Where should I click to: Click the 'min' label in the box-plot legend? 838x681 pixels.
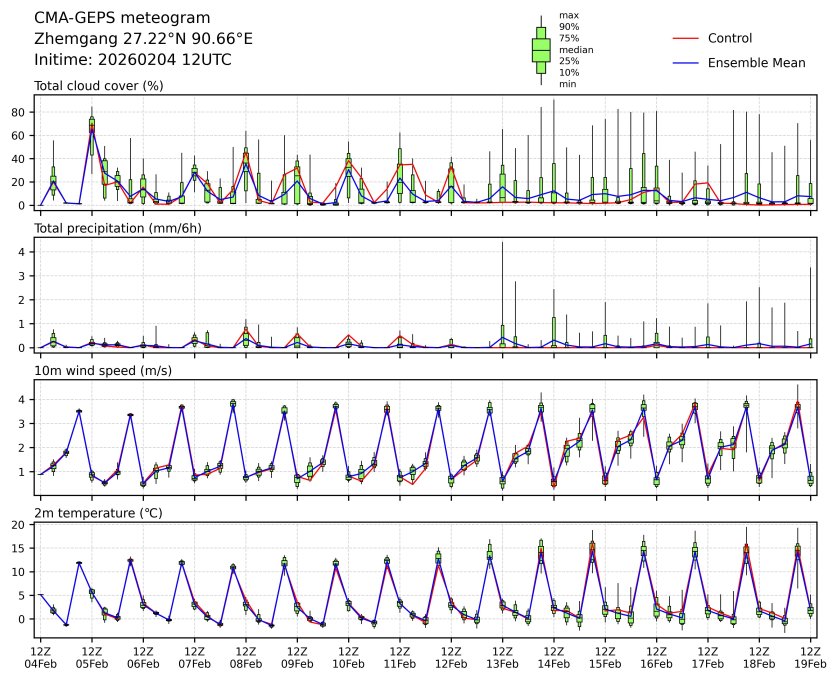(567, 84)
